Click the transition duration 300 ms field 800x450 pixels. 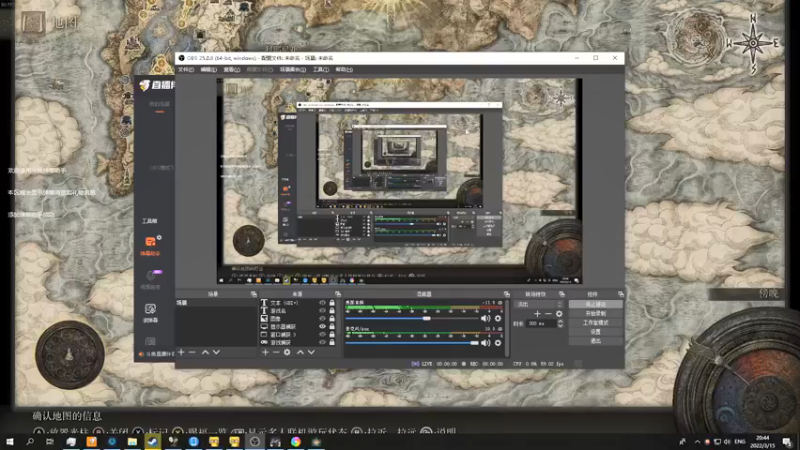tap(542, 323)
